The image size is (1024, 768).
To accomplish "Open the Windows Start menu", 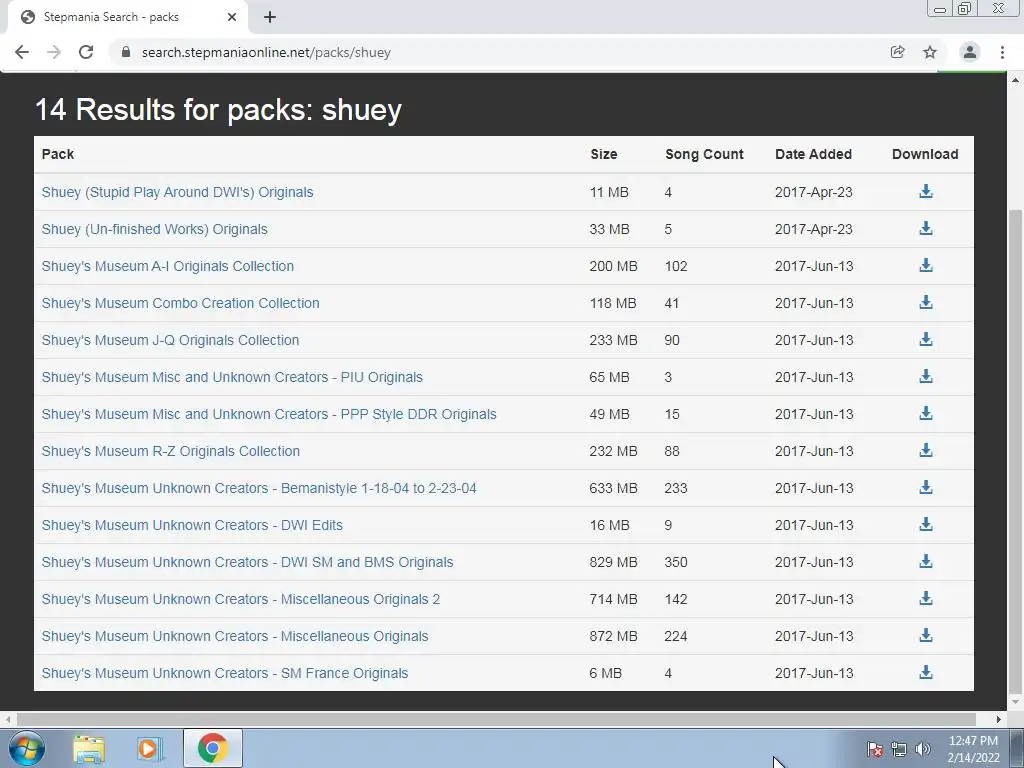I will [x=26, y=748].
